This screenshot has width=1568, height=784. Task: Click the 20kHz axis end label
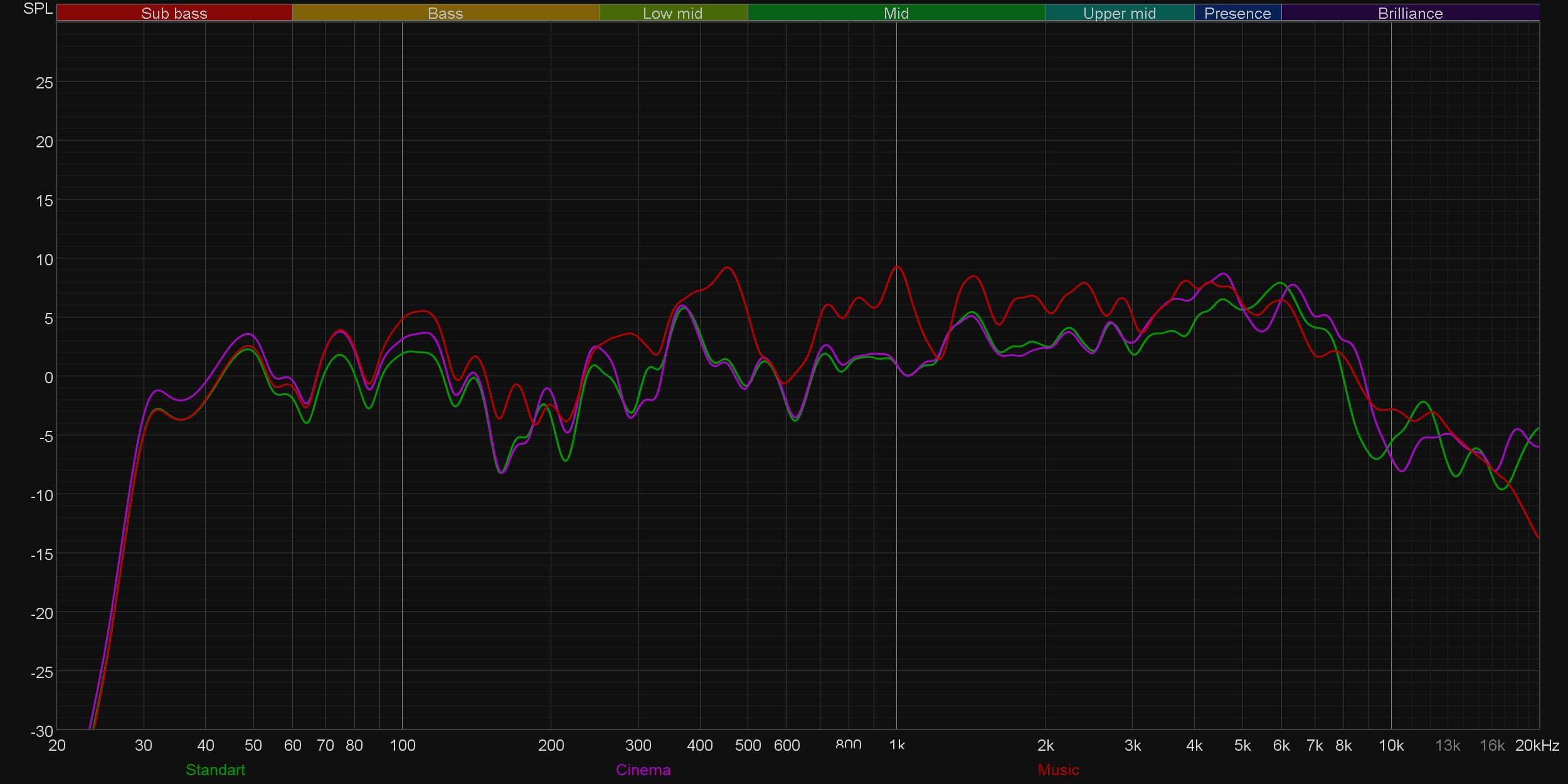[1537, 745]
